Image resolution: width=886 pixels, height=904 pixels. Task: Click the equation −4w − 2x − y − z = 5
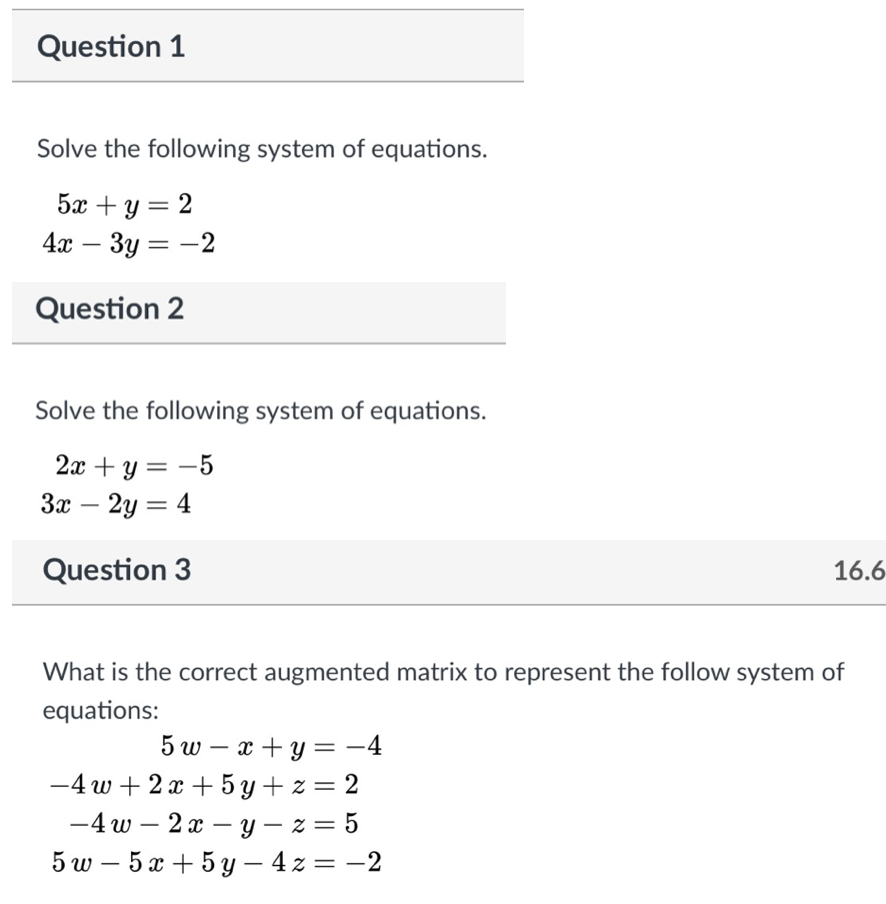coord(214,823)
